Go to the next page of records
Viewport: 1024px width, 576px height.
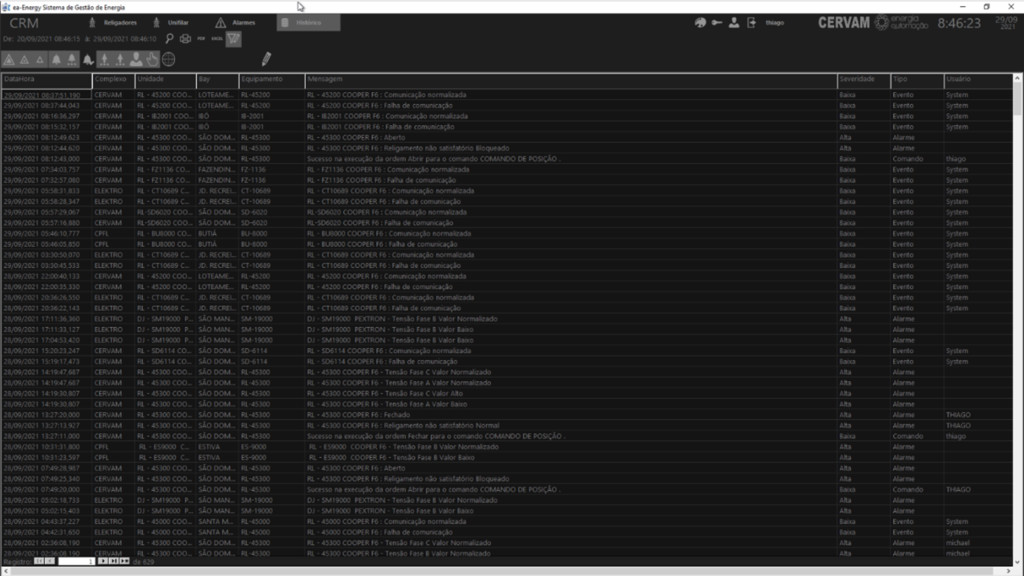[102, 562]
